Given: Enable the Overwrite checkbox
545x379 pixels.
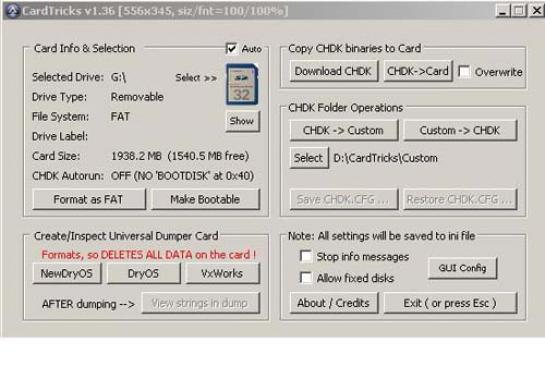Looking at the screenshot, I should [x=464, y=72].
